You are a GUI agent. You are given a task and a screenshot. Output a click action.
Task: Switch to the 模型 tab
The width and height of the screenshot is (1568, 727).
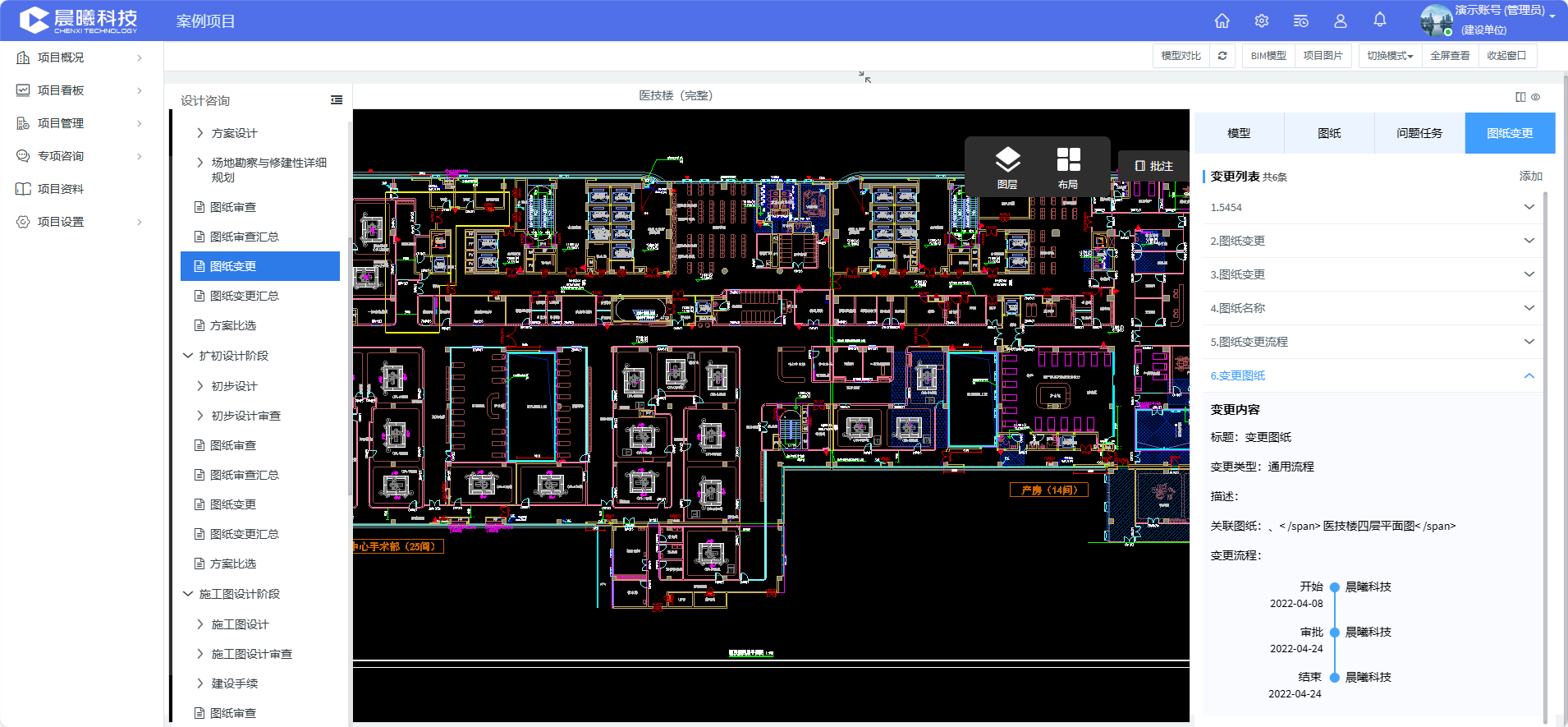click(x=1239, y=133)
